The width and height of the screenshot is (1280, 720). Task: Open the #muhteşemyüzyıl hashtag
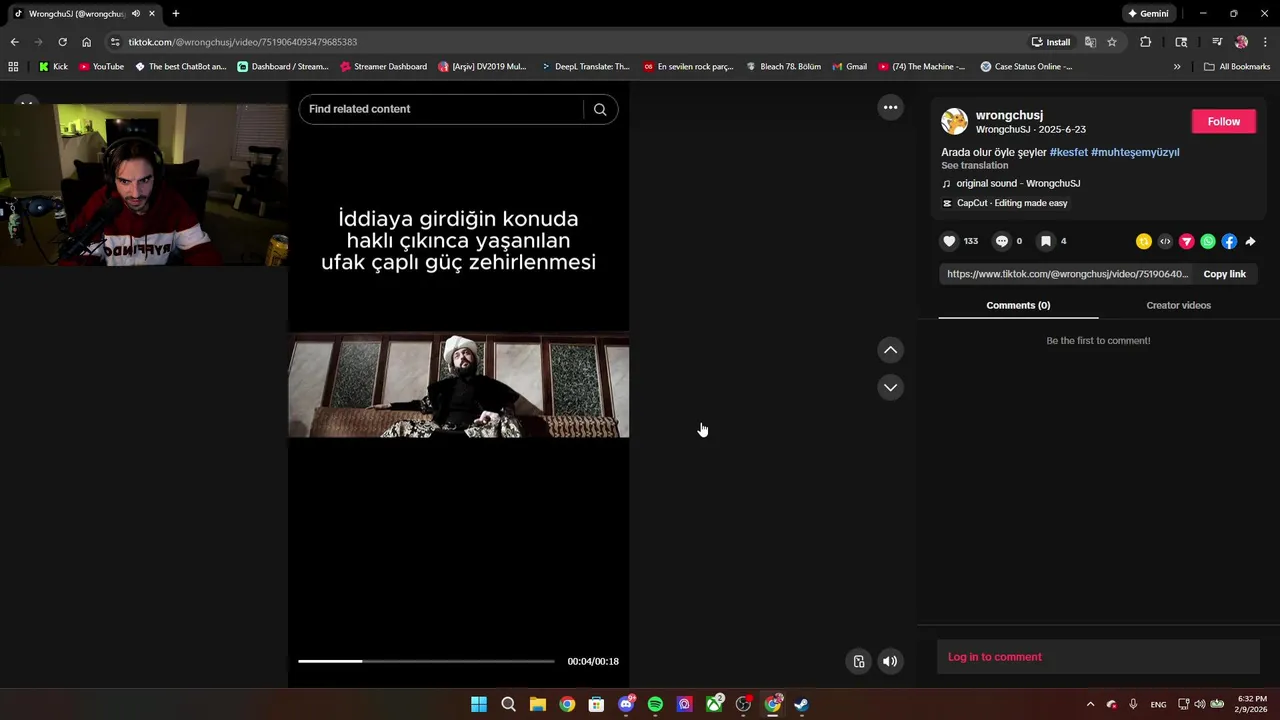pos(1135,152)
